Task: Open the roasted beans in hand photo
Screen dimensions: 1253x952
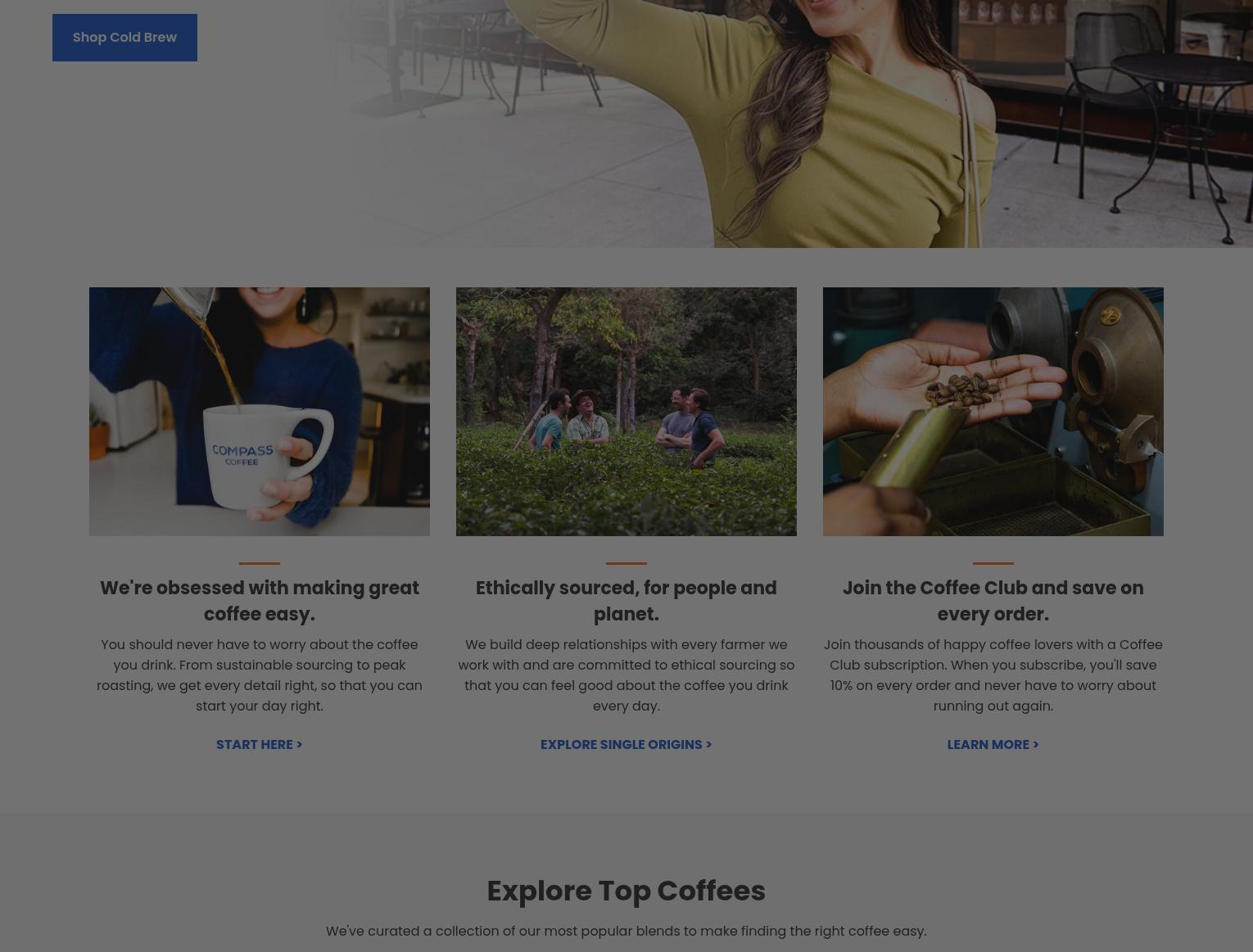Action: (x=993, y=412)
